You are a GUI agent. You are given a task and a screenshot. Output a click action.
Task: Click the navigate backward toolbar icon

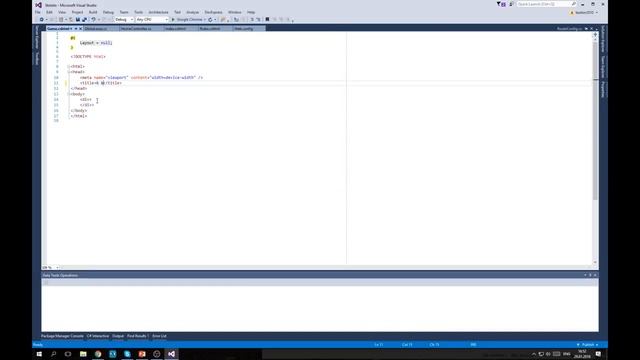41,20
